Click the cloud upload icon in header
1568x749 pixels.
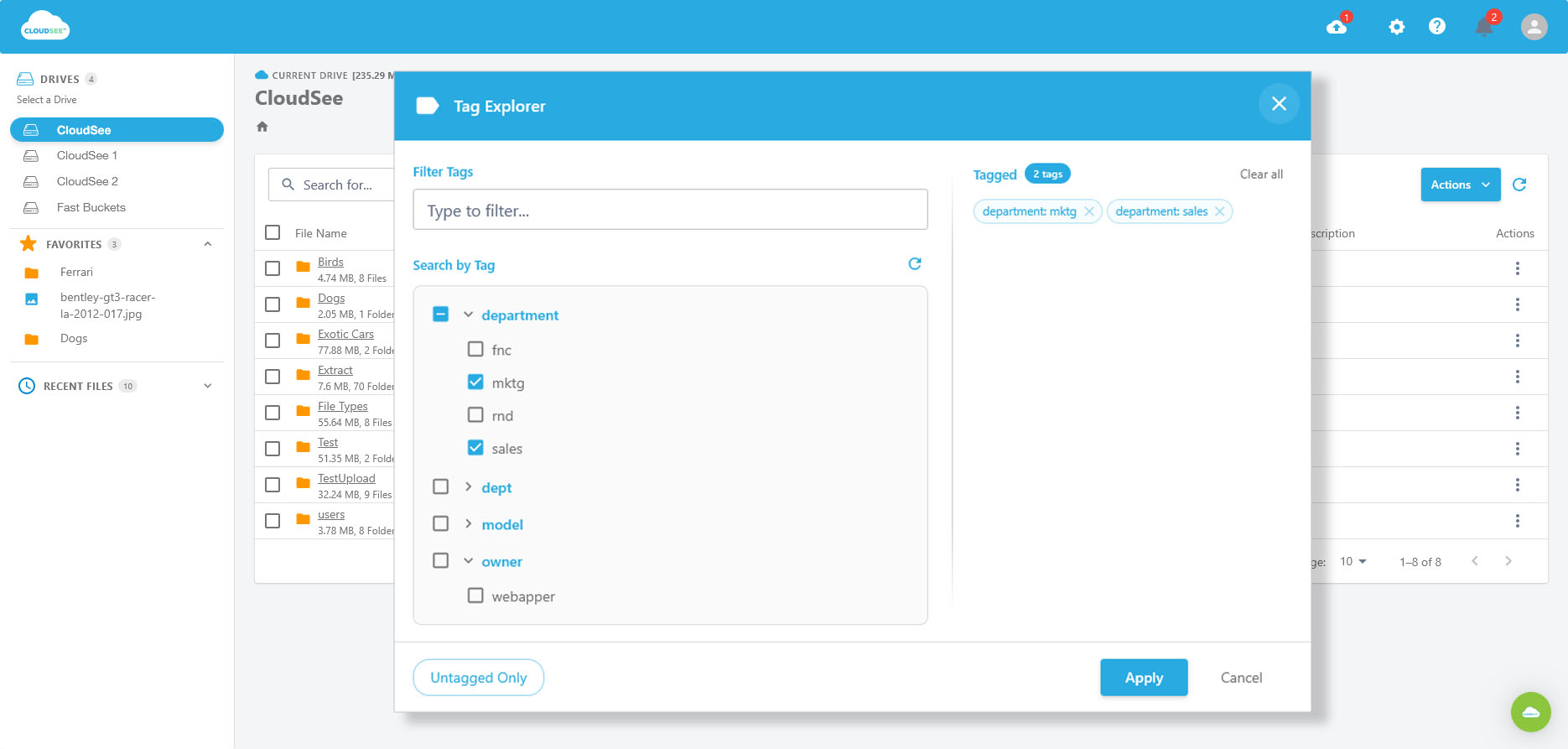pos(1337,27)
